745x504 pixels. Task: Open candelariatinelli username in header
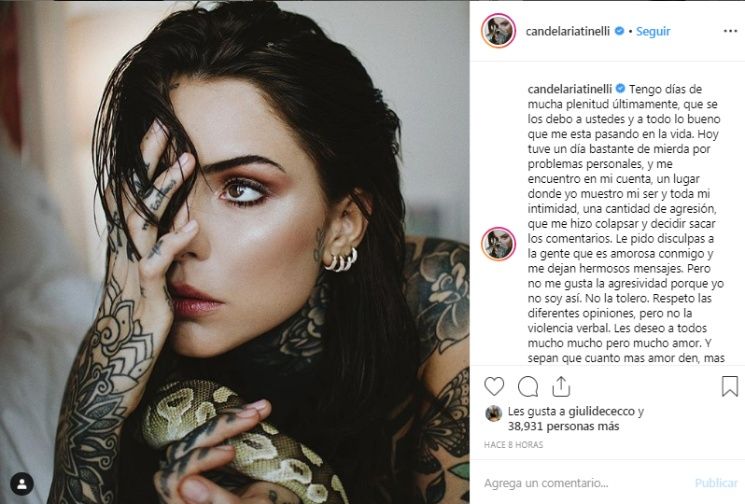(x=567, y=31)
